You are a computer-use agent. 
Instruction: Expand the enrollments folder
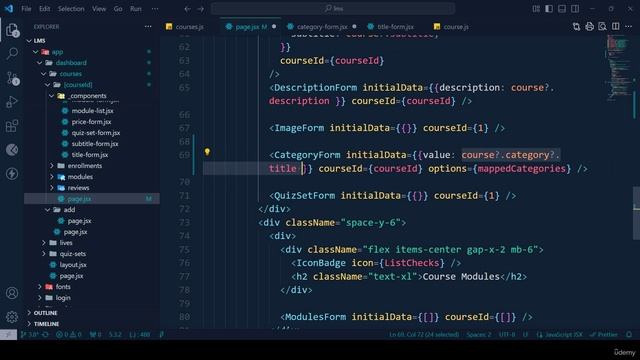pyautogui.click(x=52, y=166)
